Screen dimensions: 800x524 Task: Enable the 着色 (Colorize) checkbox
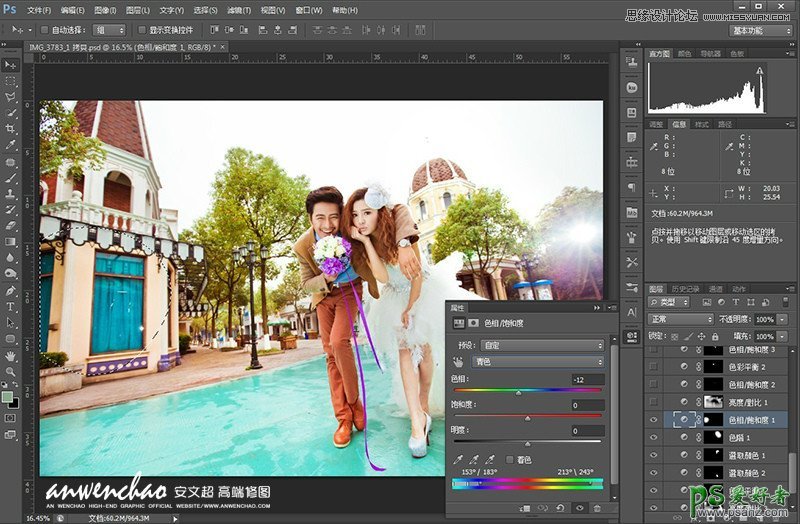pyautogui.click(x=510, y=459)
